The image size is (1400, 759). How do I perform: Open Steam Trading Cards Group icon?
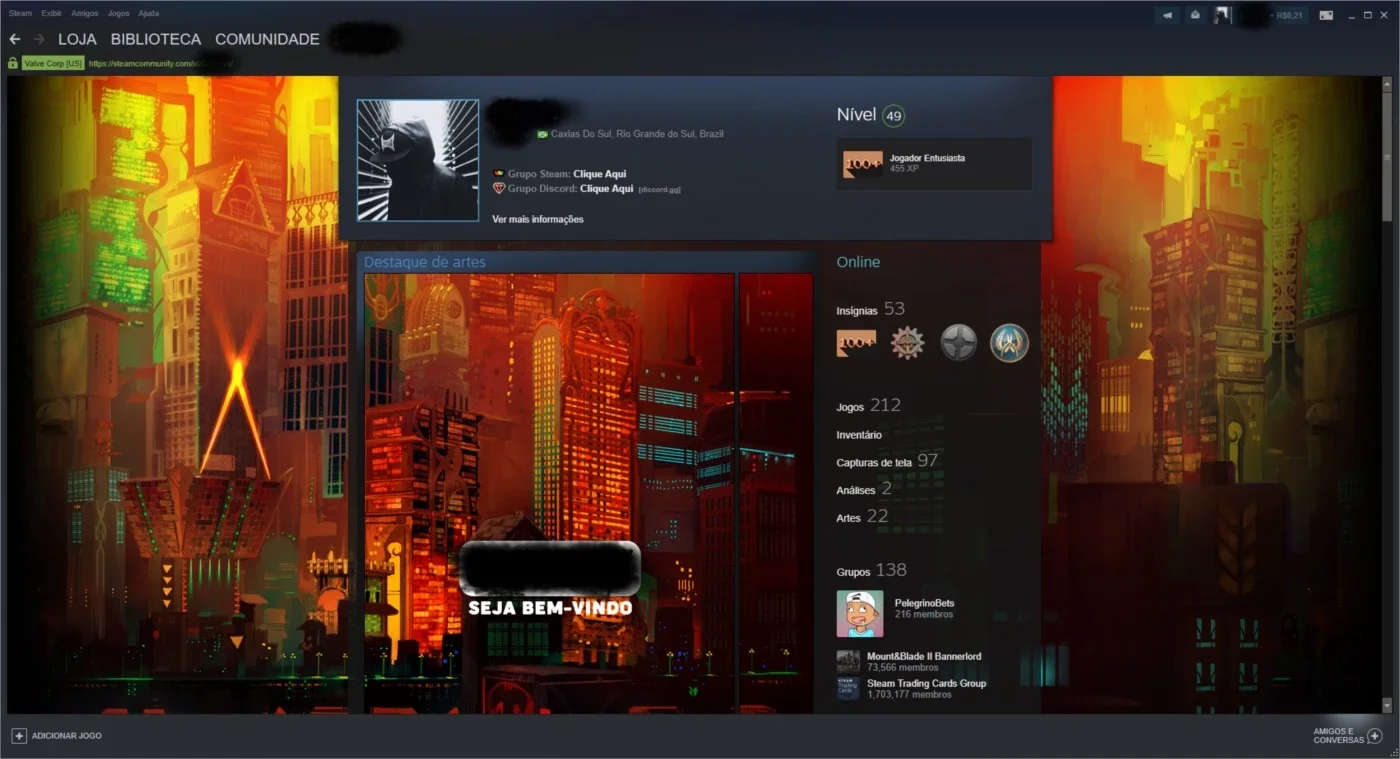[848, 688]
